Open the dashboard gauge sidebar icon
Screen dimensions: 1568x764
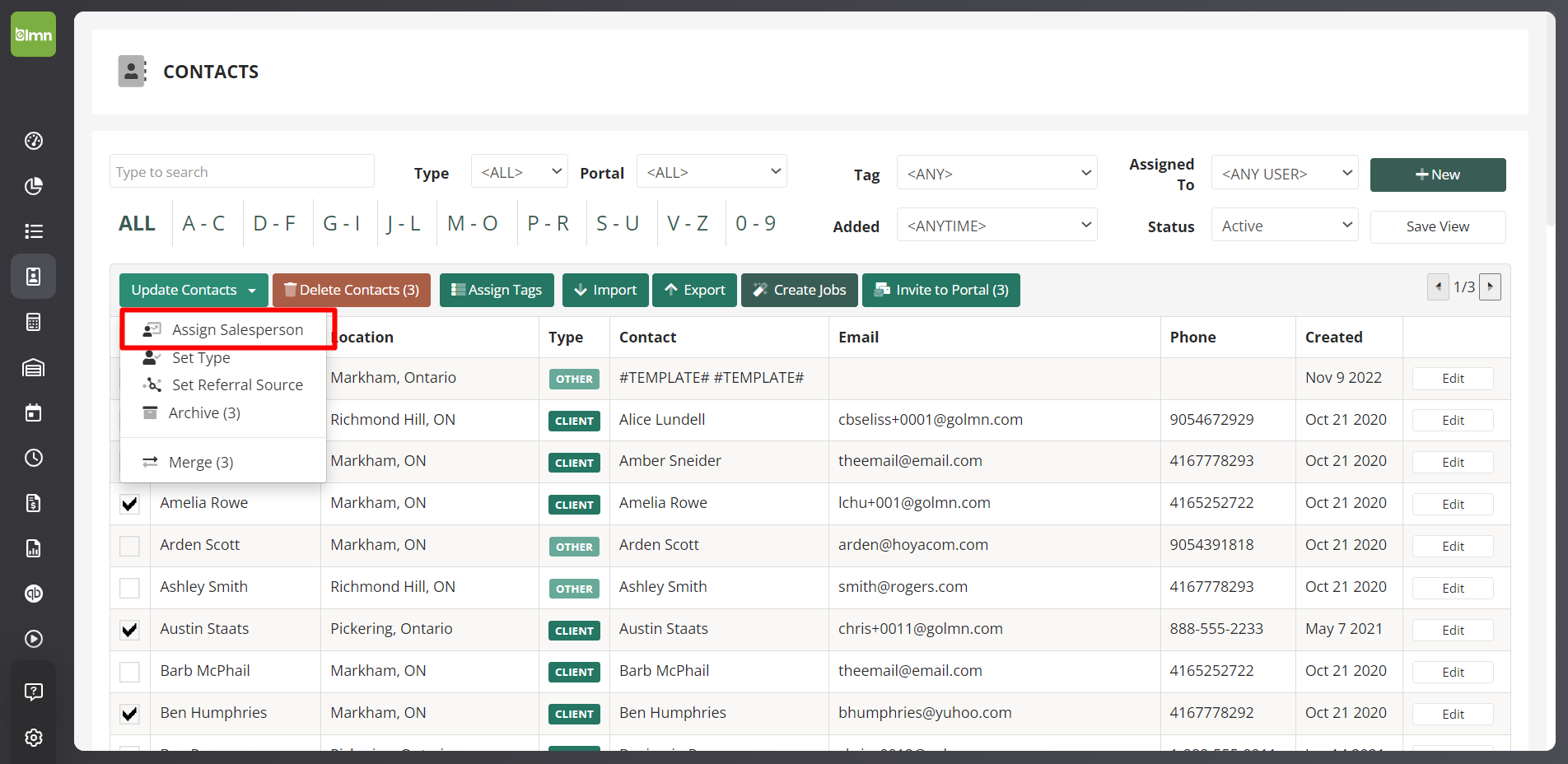[34, 141]
